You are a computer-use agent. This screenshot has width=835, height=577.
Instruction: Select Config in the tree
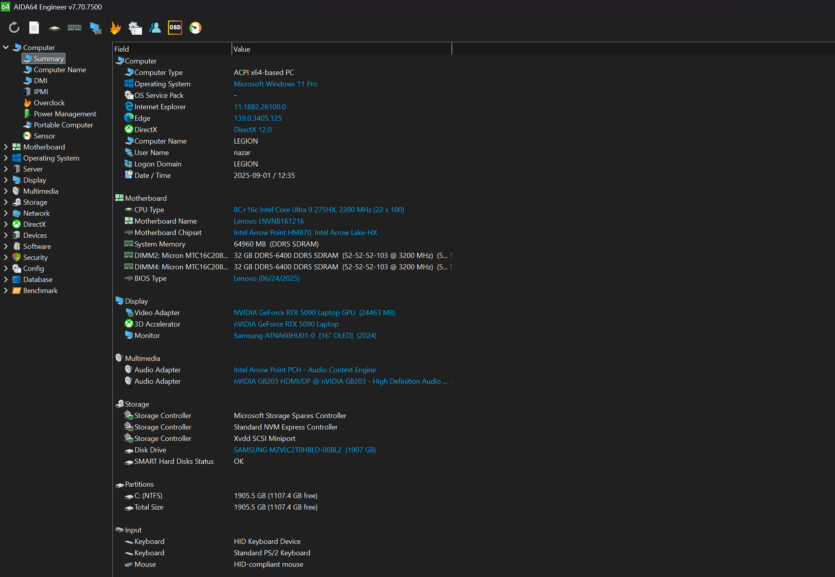click(34, 269)
